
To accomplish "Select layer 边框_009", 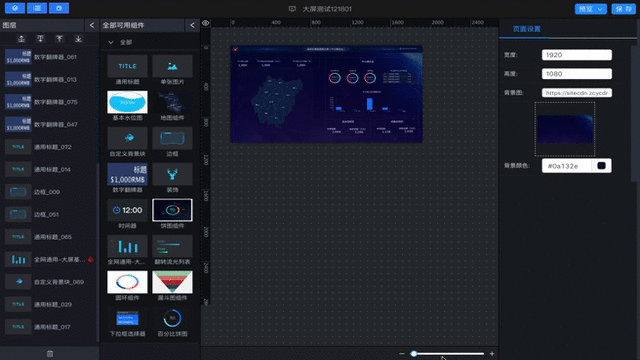I will click(x=49, y=192).
